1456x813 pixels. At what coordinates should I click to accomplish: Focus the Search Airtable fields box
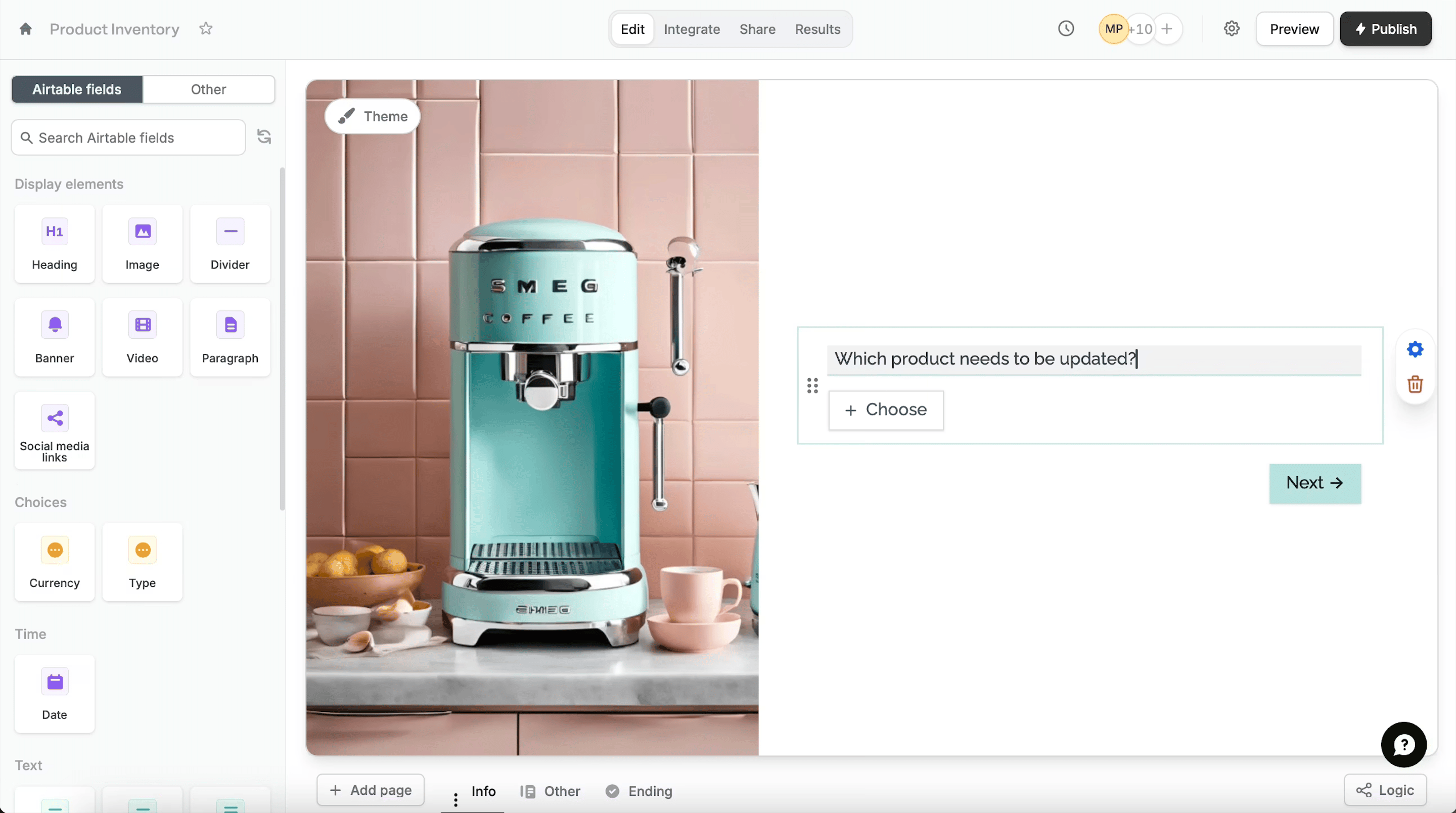128,138
